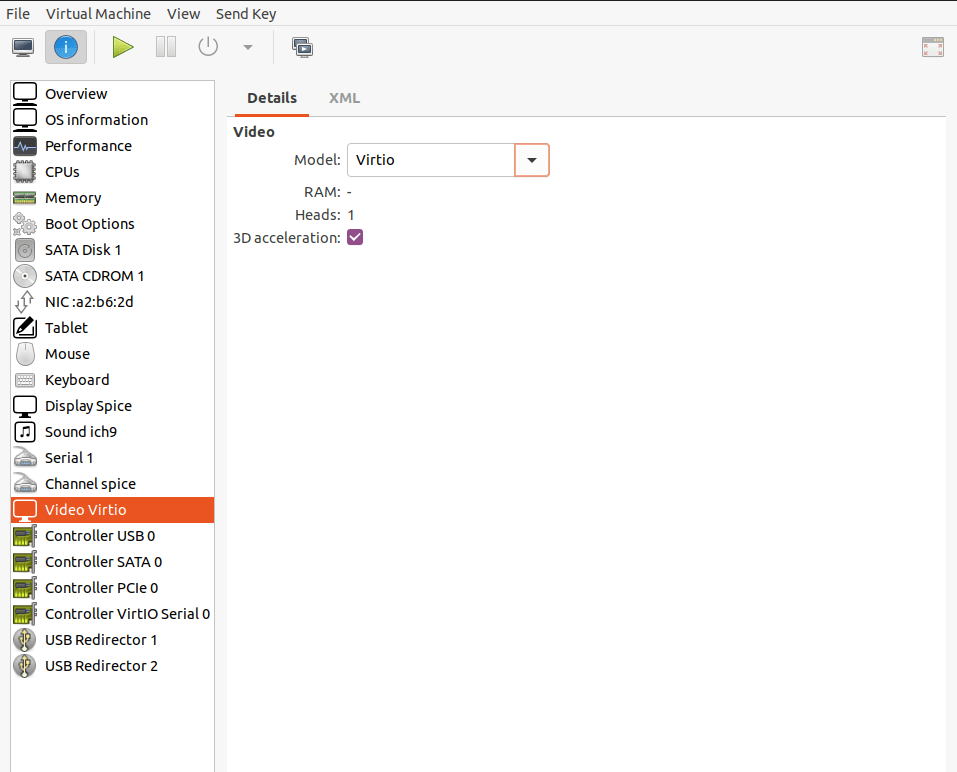This screenshot has width=957, height=772.
Task: Shut down the VM via power icon
Action: (207, 46)
